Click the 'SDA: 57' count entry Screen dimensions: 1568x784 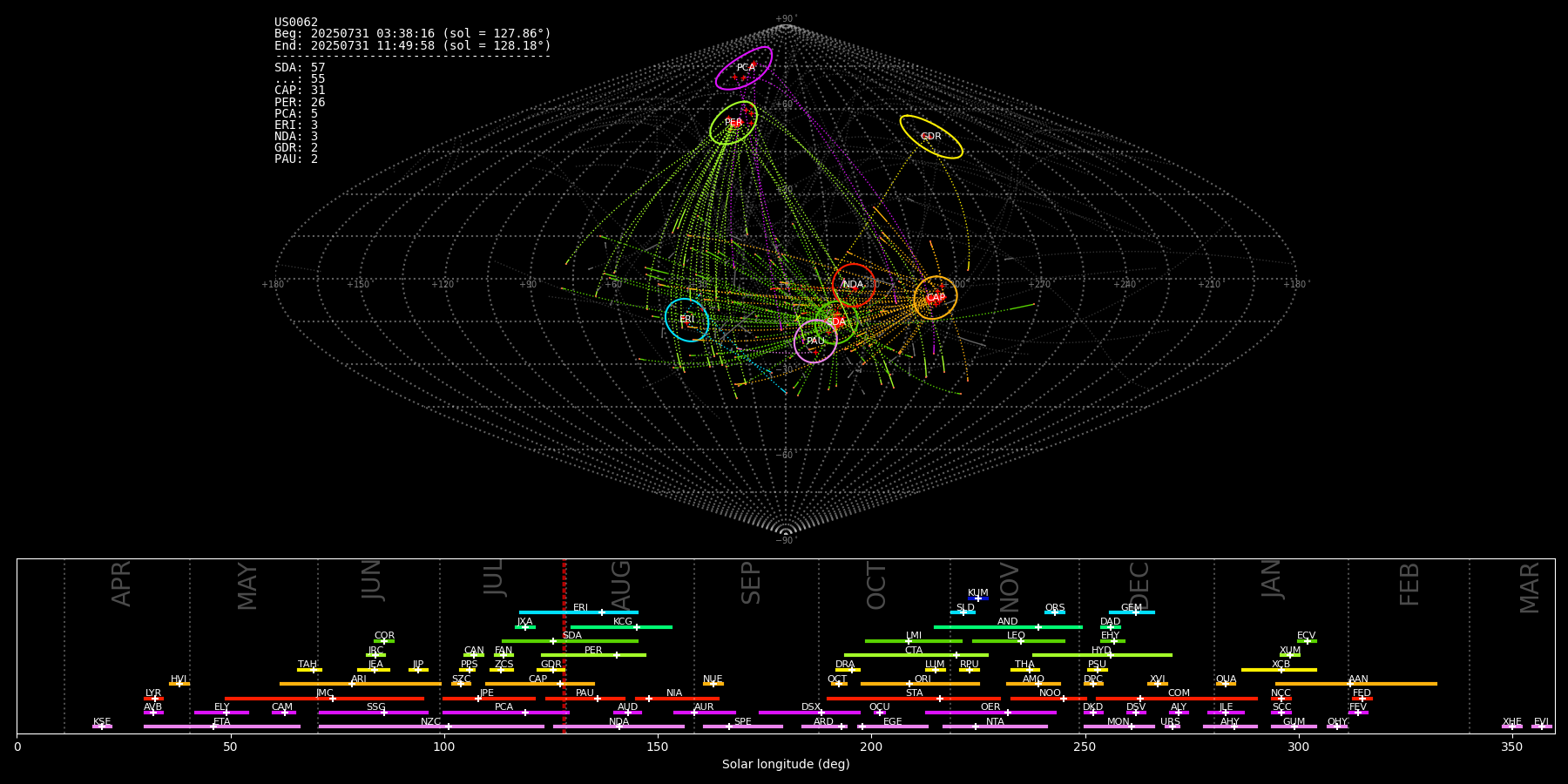coord(300,68)
